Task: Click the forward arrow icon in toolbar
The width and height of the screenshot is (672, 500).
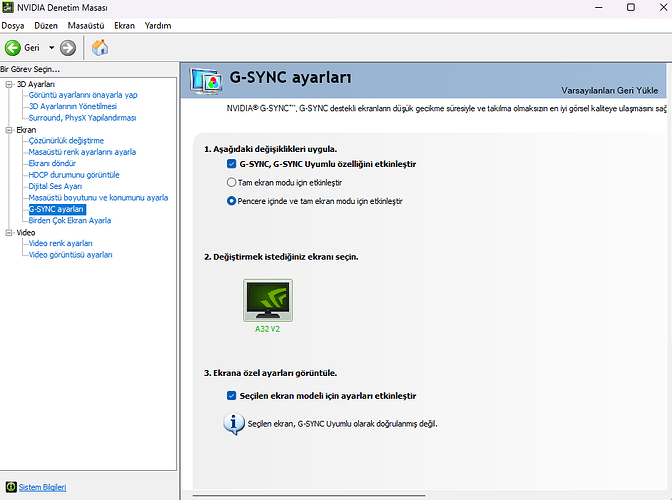Action: point(68,47)
